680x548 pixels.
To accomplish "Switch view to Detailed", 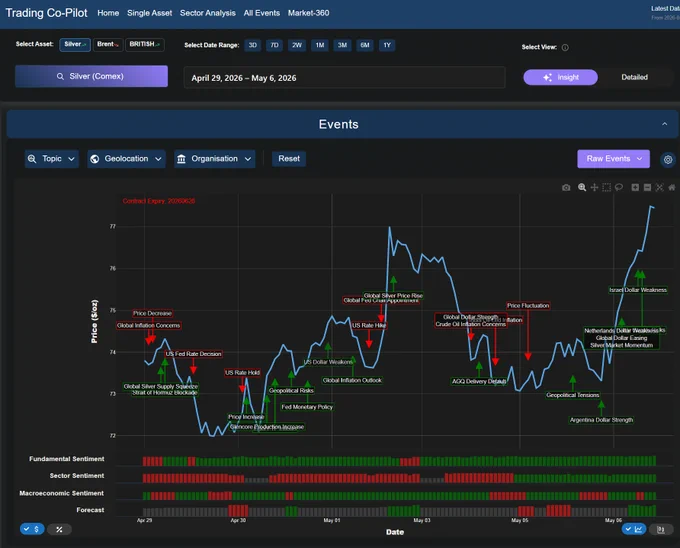I will click(x=634, y=77).
